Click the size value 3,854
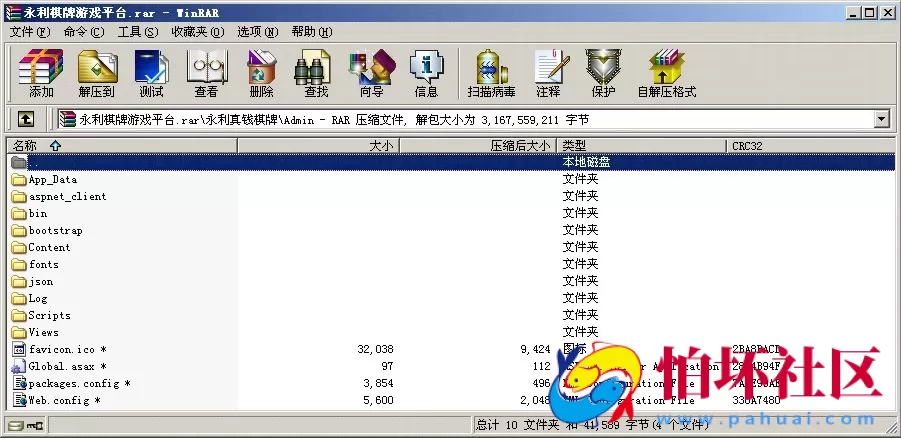 378,383
